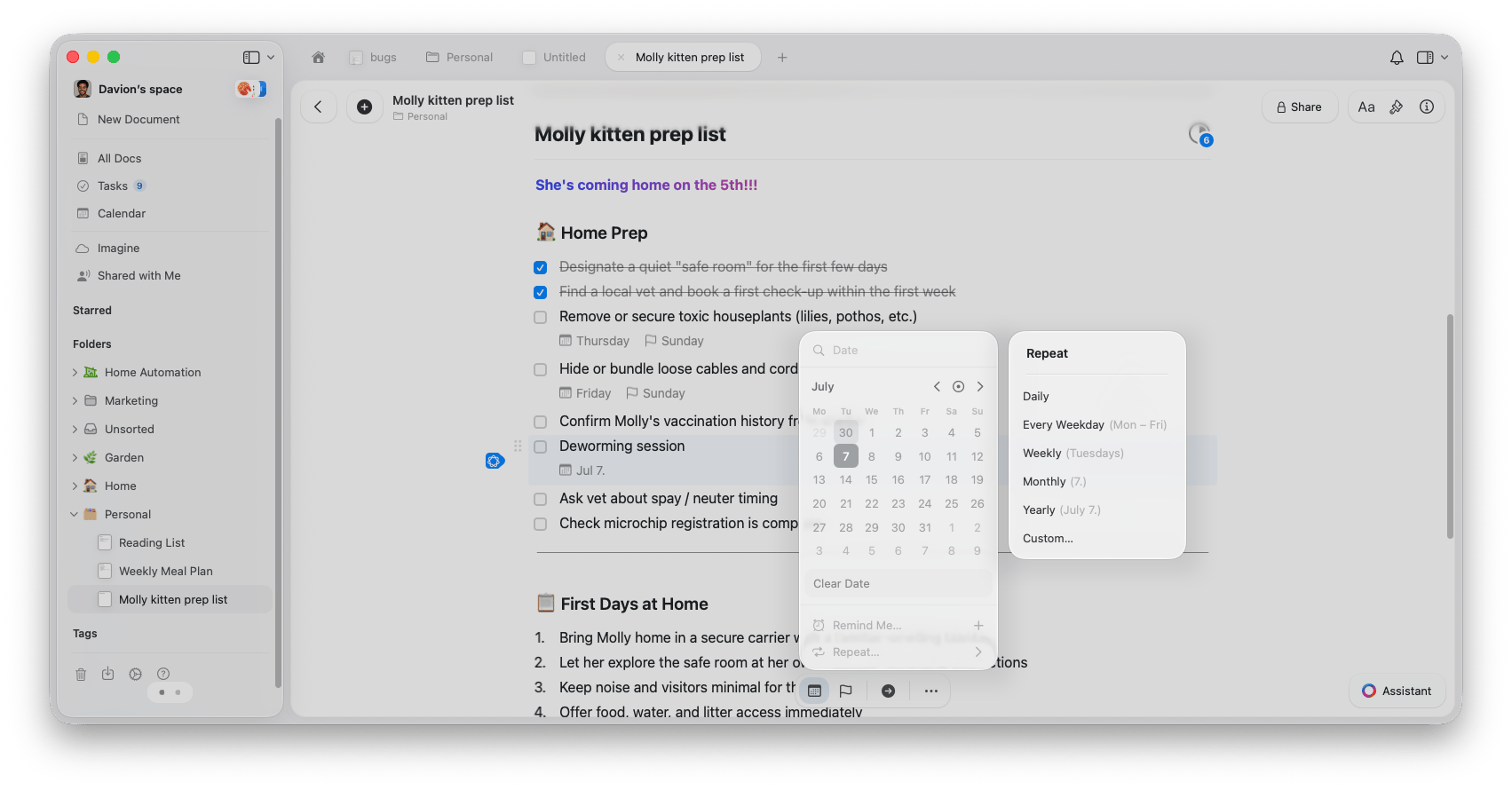Viewport: 1512px width, 790px height.
Task: Open the Repeat... submenu row
Action: [898, 652]
